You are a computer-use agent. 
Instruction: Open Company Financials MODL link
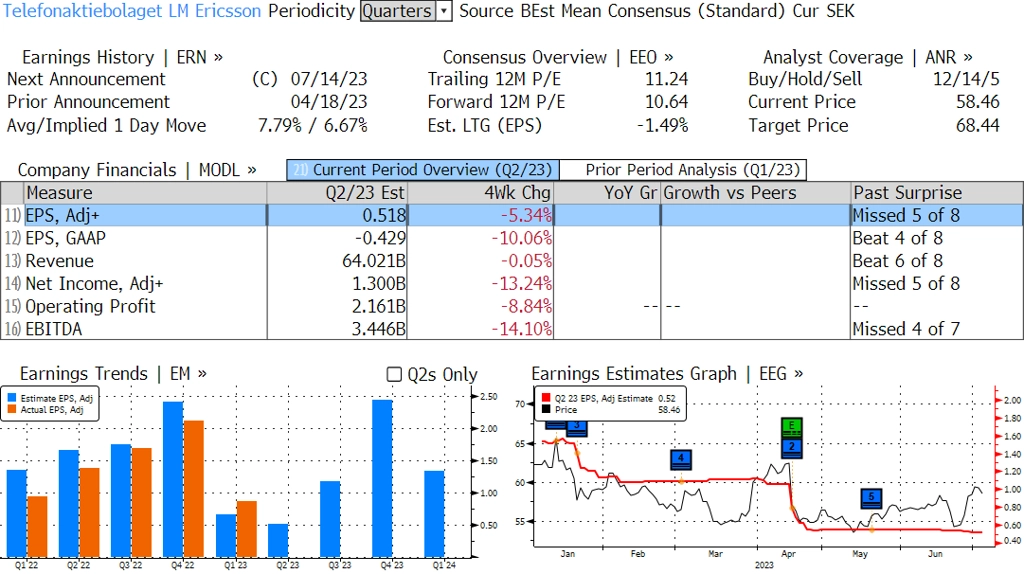[x=137, y=170]
